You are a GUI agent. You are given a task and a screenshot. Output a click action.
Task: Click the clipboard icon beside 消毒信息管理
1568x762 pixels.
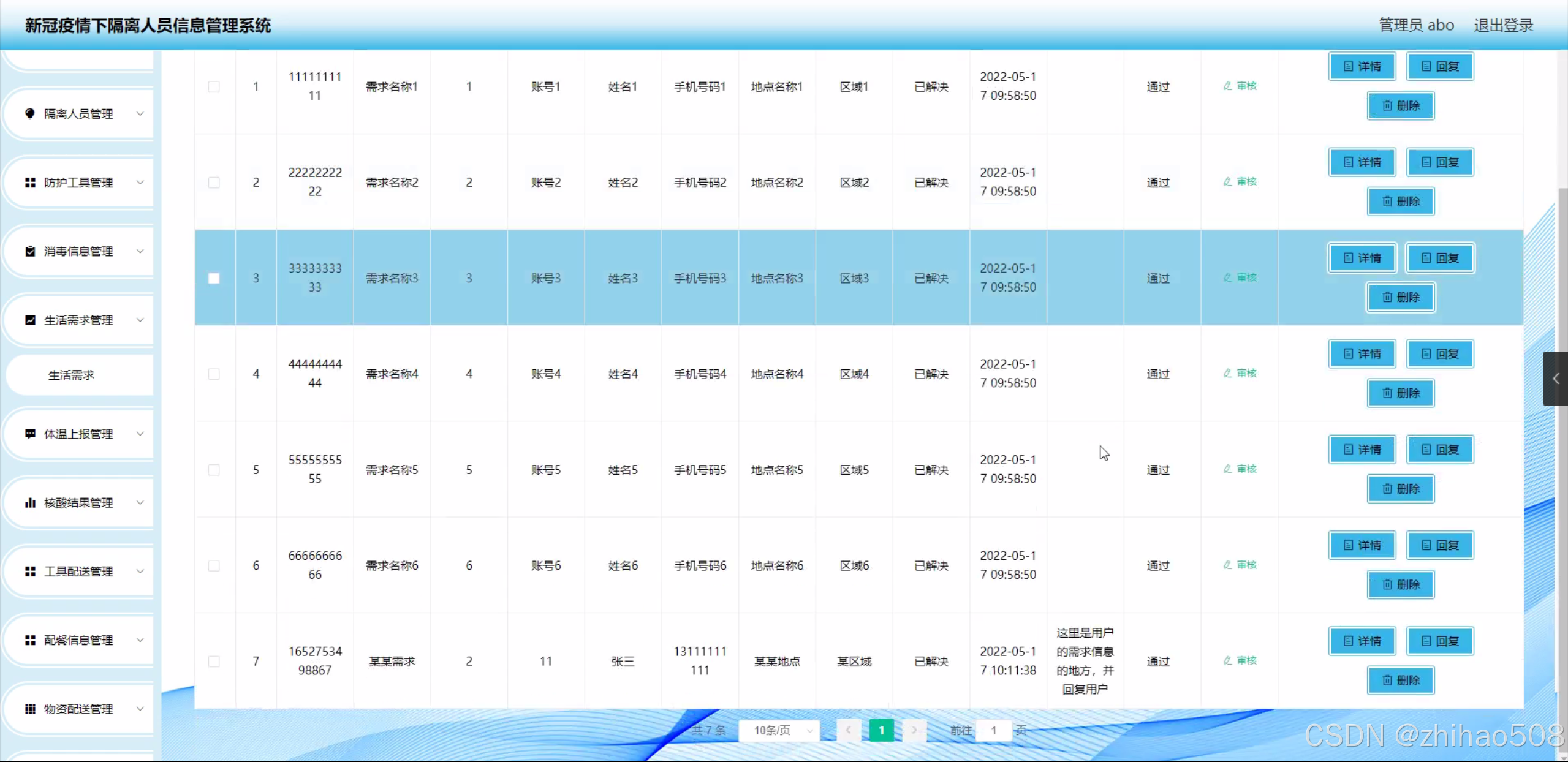(29, 252)
